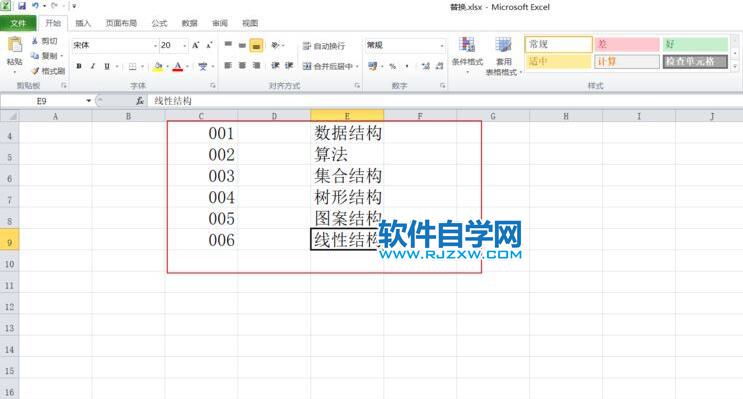
Task: Align text right
Action: [256, 66]
